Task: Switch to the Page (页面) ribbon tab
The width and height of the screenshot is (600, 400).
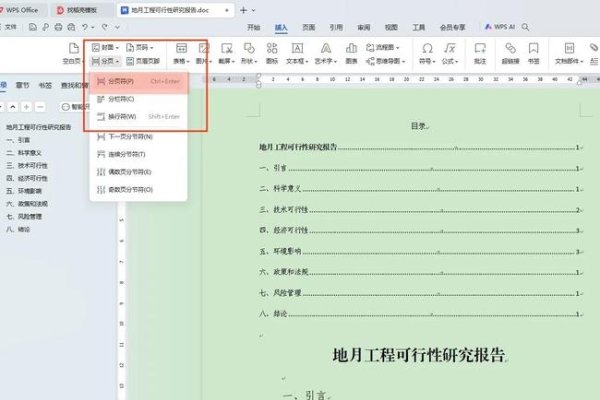Action: (308, 27)
